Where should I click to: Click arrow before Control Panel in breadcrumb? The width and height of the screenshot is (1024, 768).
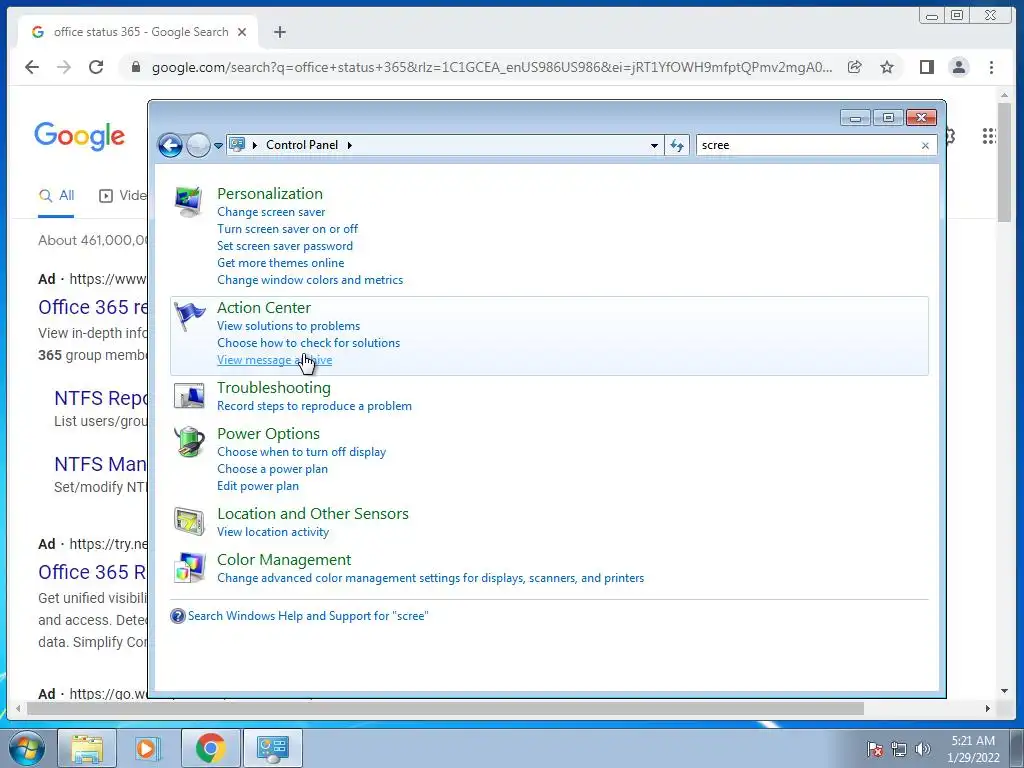[x=254, y=145]
